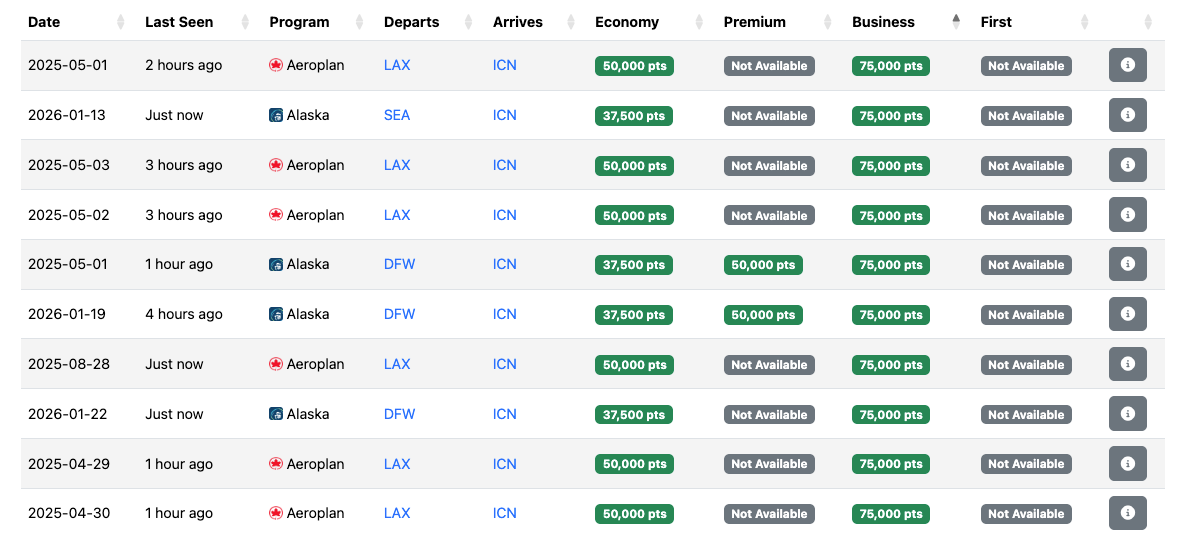Show details for 2026-01-19 DFW flight
Screen dimensions: 1177x534
tap(1127, 314)
